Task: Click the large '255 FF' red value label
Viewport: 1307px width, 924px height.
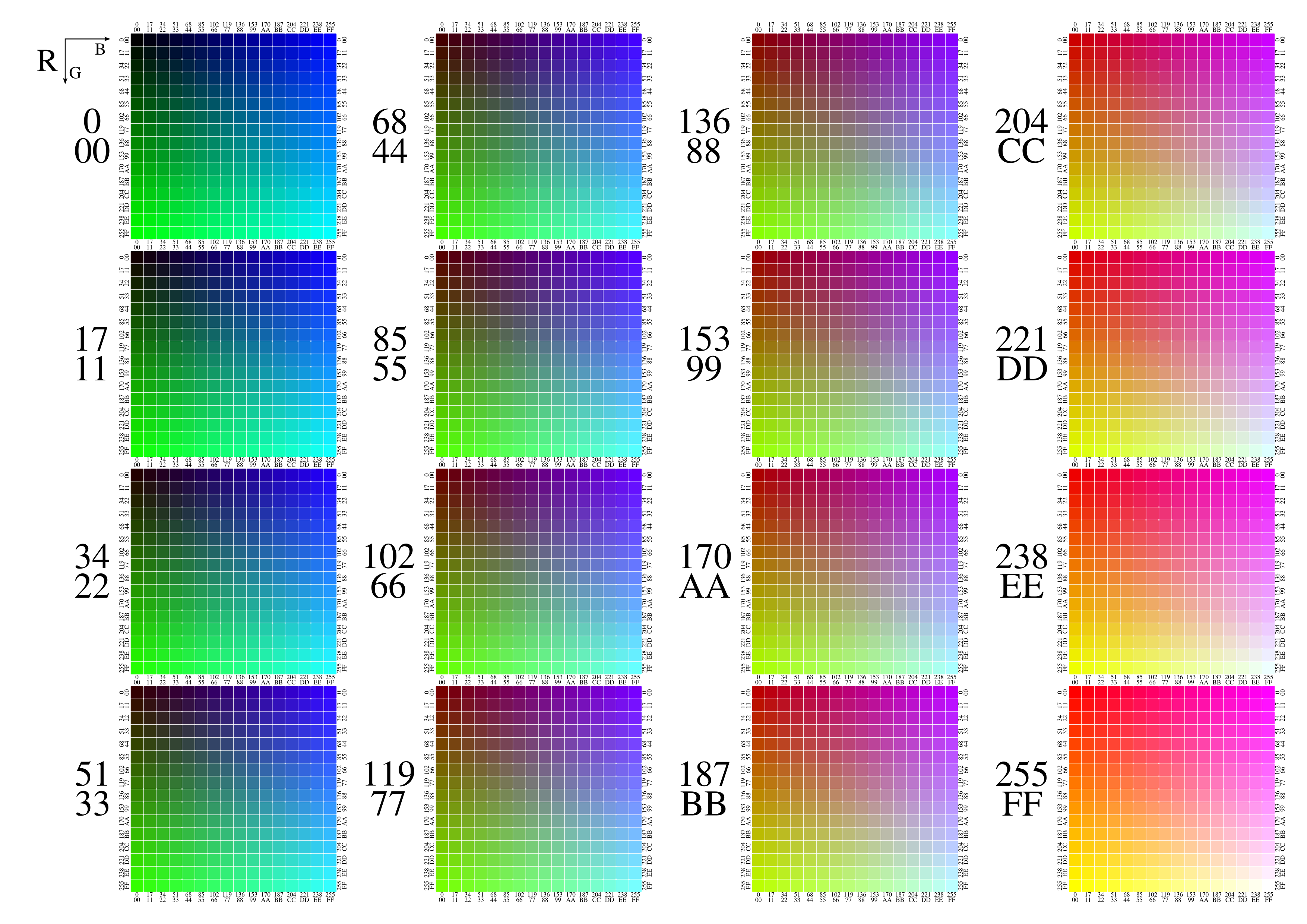Action: pos(1021,789)
